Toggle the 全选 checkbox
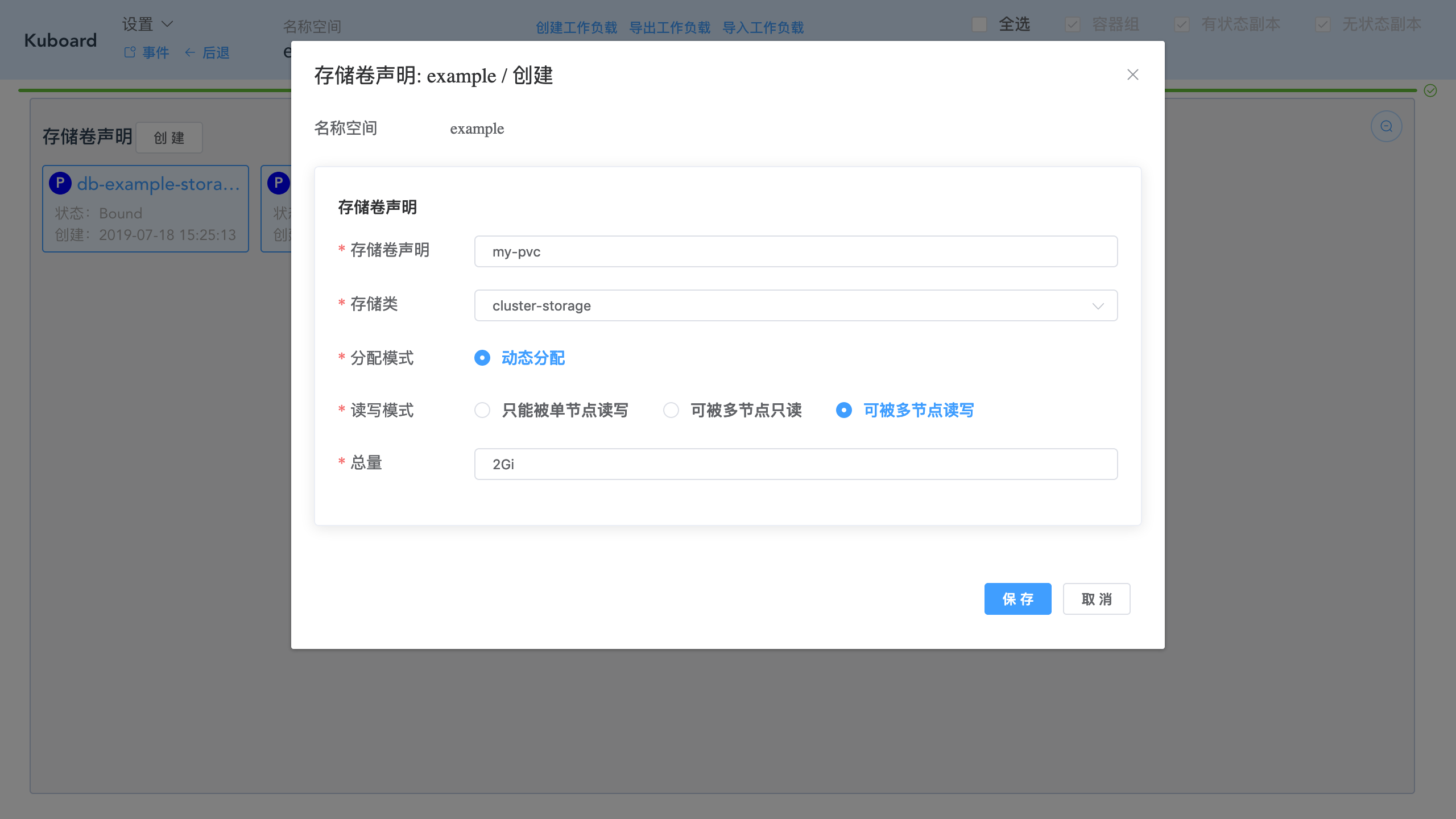Viewport: 1456px width, 819px height. click(979, 24)
